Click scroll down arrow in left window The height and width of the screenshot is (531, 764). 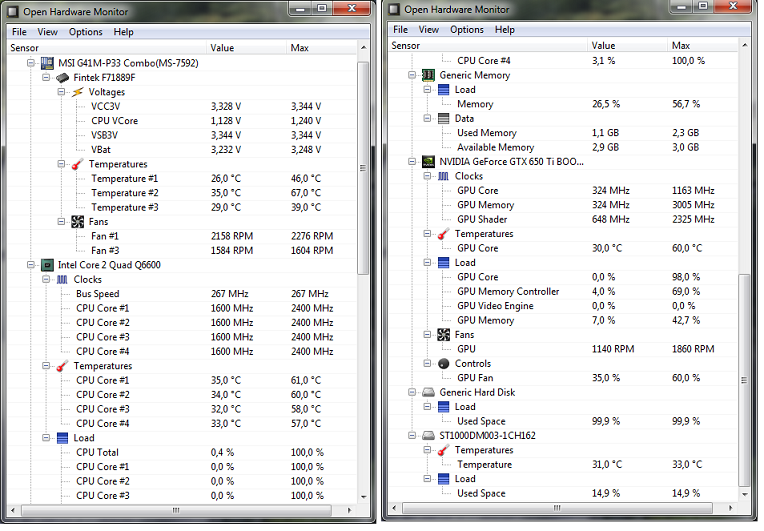pyautogui.click(x=363, y=497)
